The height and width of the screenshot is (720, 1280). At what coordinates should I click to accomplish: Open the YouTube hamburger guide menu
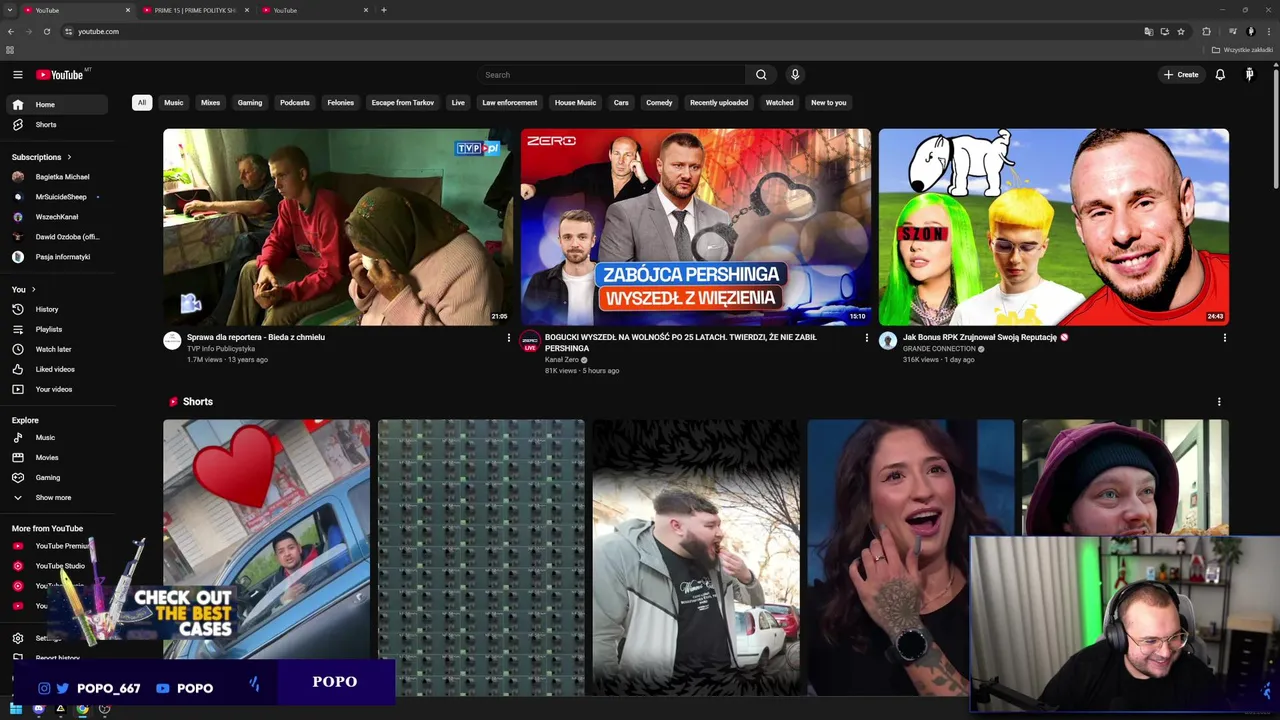coord(17,75)
